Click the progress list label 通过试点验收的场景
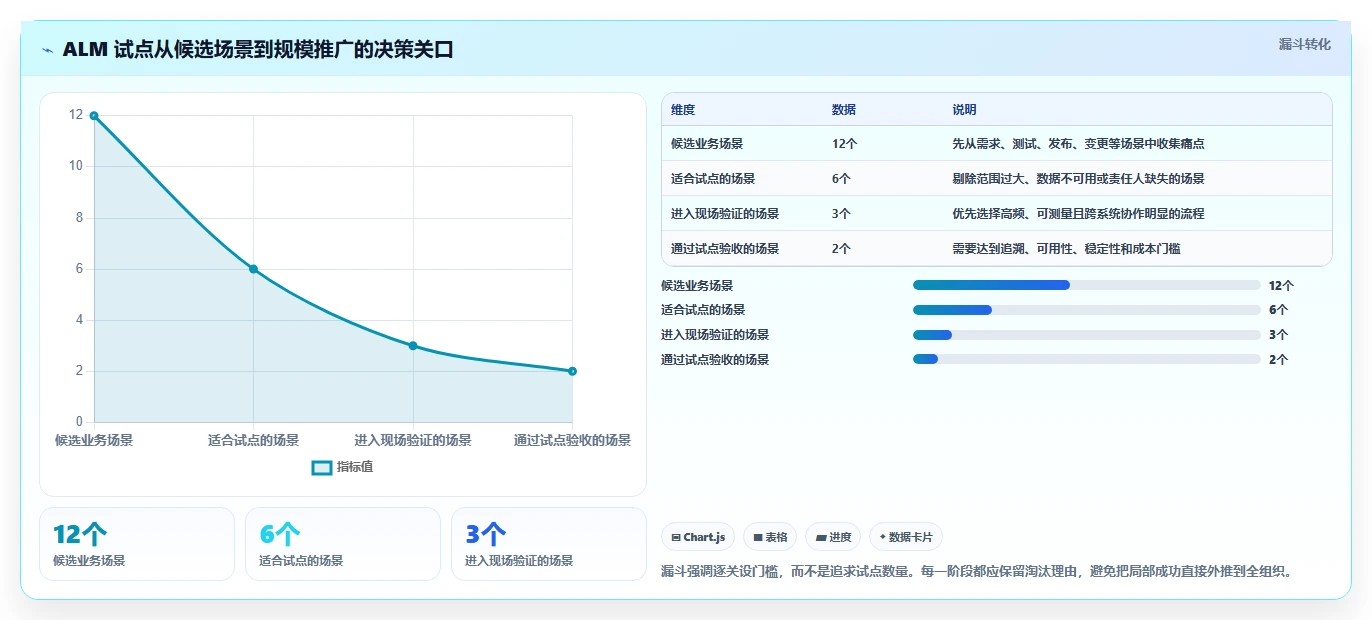 tap(715, 359)
